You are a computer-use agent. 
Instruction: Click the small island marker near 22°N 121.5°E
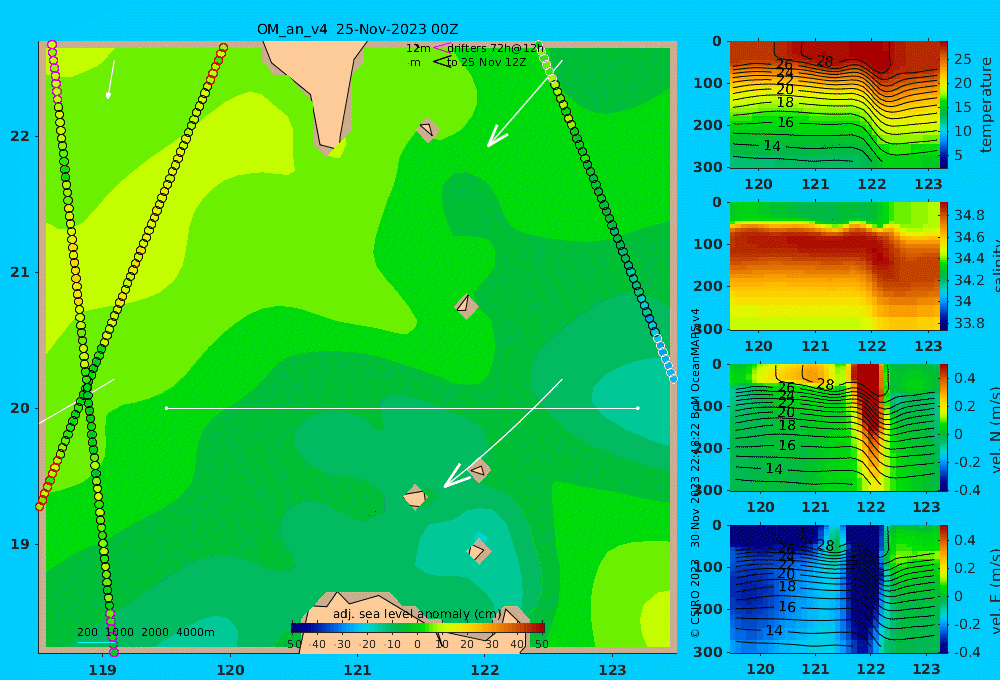click(427, 130)
